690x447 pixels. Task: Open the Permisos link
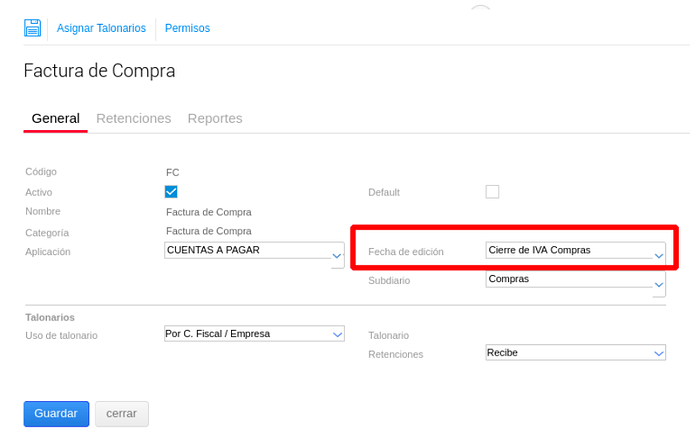pyautogui.click(x=187, y=28)
